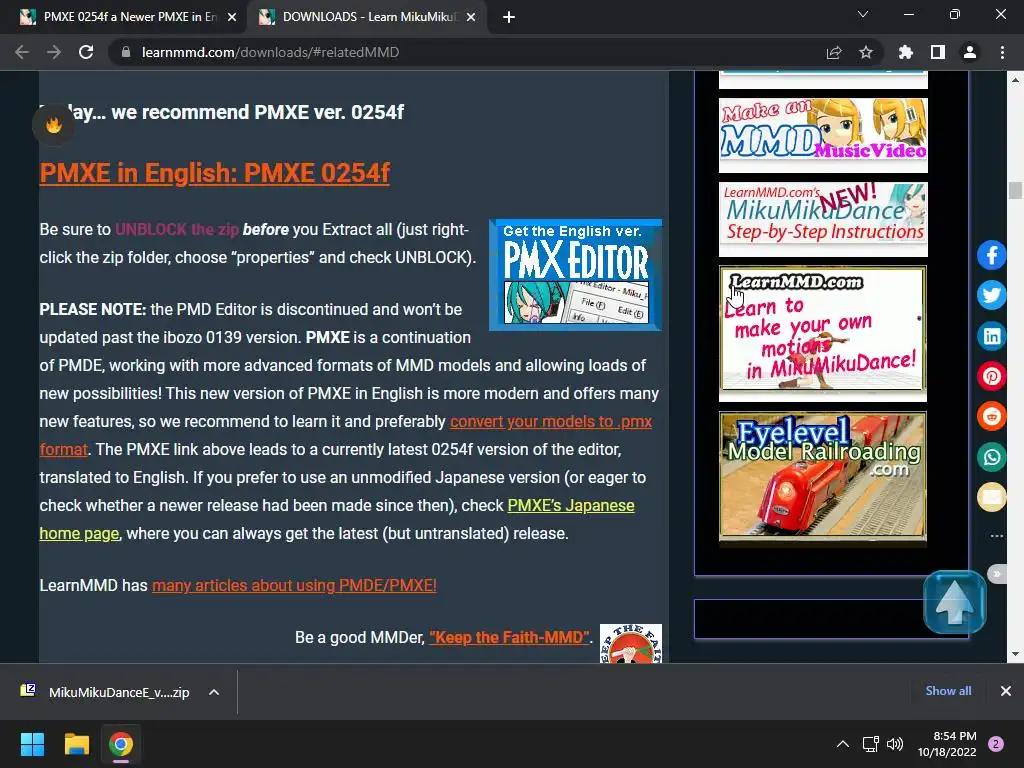Click the scrollbar up arrow
This screenshot has width=1024, height=768.
pyautogui.click(x=1015, y=80)
